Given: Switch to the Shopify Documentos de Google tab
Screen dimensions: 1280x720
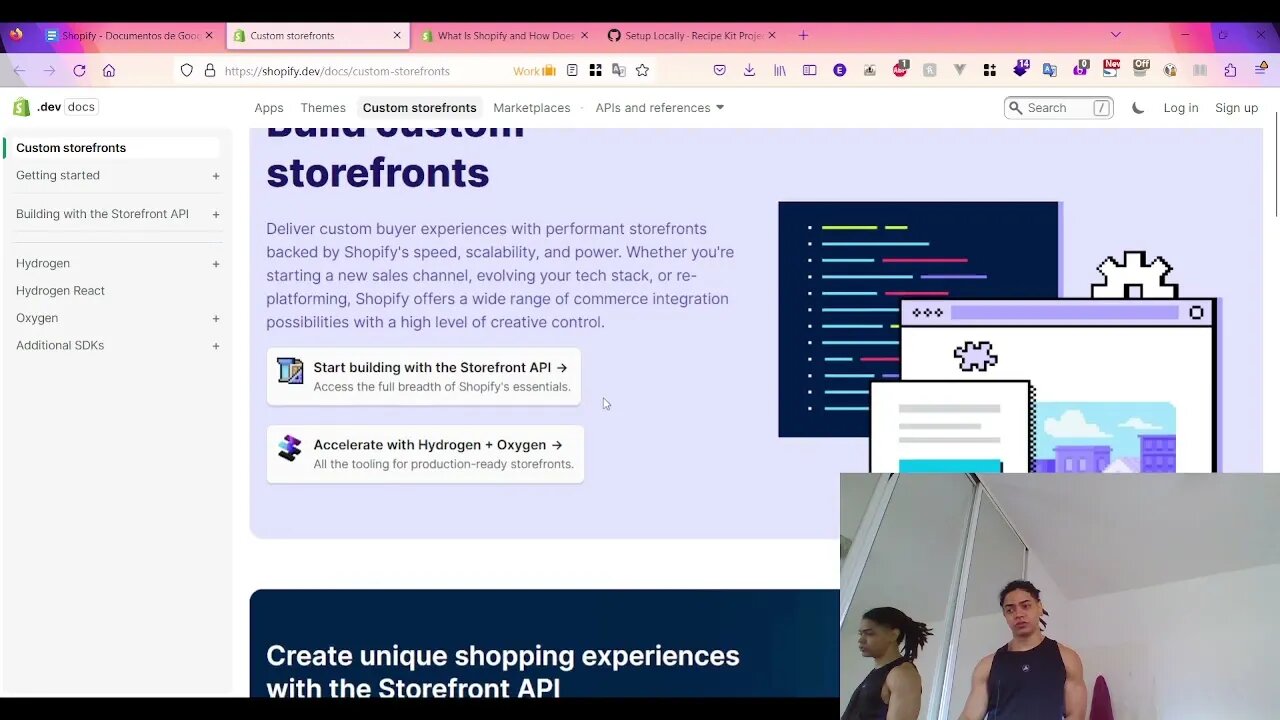Looking at the screenshot, I should tap(130, 35).
